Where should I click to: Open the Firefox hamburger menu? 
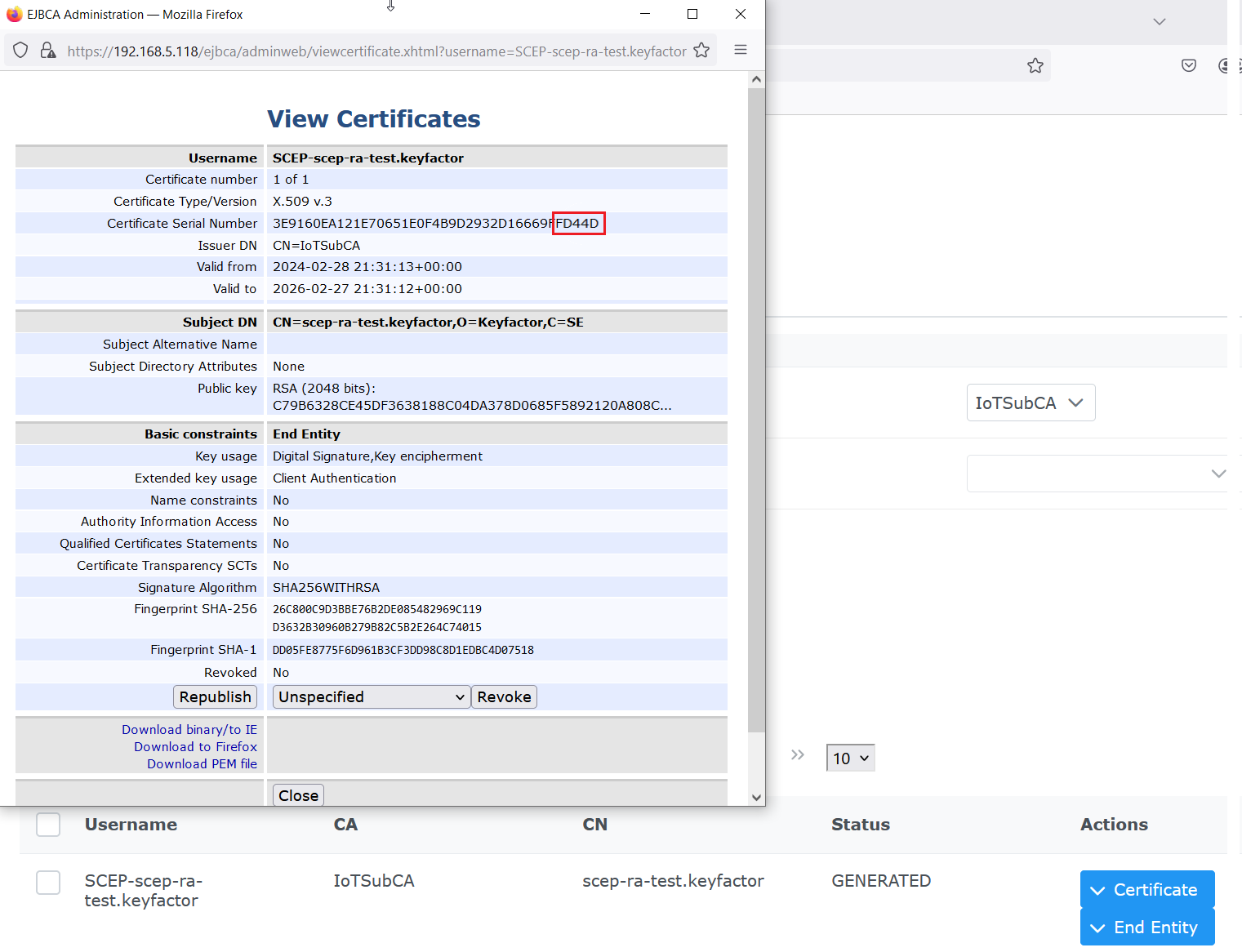click(741, 50)
